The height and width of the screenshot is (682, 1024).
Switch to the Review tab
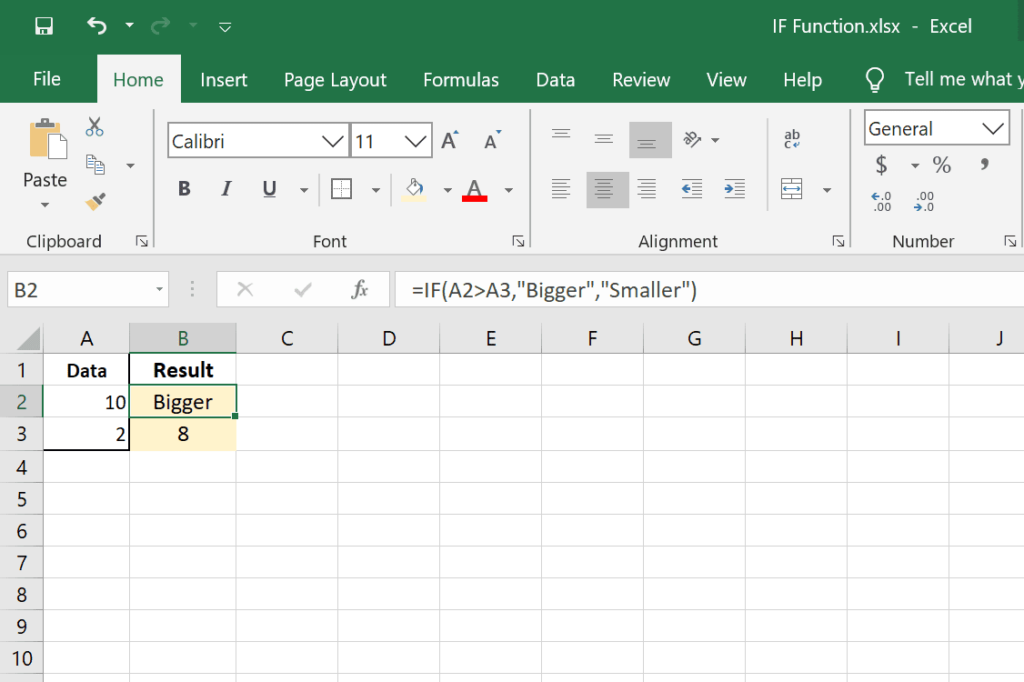click(x=641, y=80)
